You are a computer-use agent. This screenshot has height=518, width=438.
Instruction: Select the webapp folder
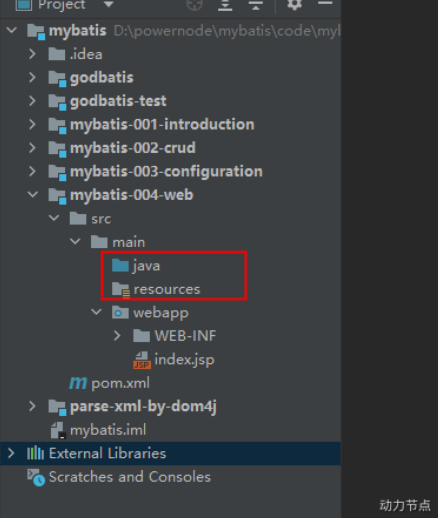(x=161, y=313)
